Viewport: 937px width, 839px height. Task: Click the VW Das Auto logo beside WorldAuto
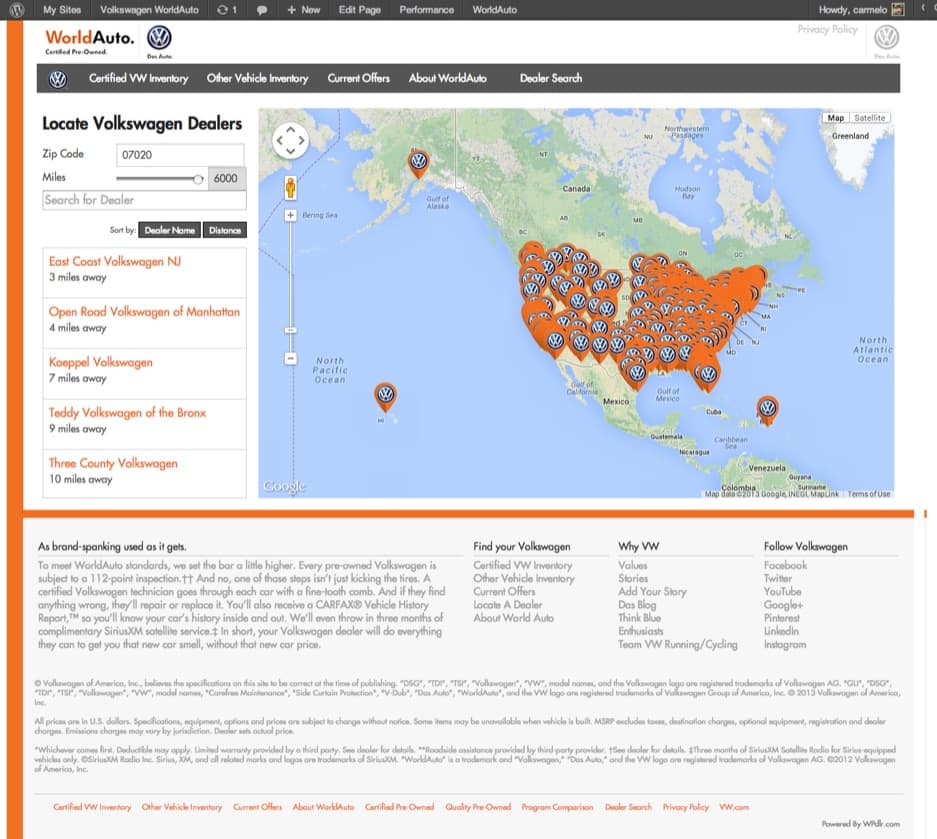click(x=160, y=42)
